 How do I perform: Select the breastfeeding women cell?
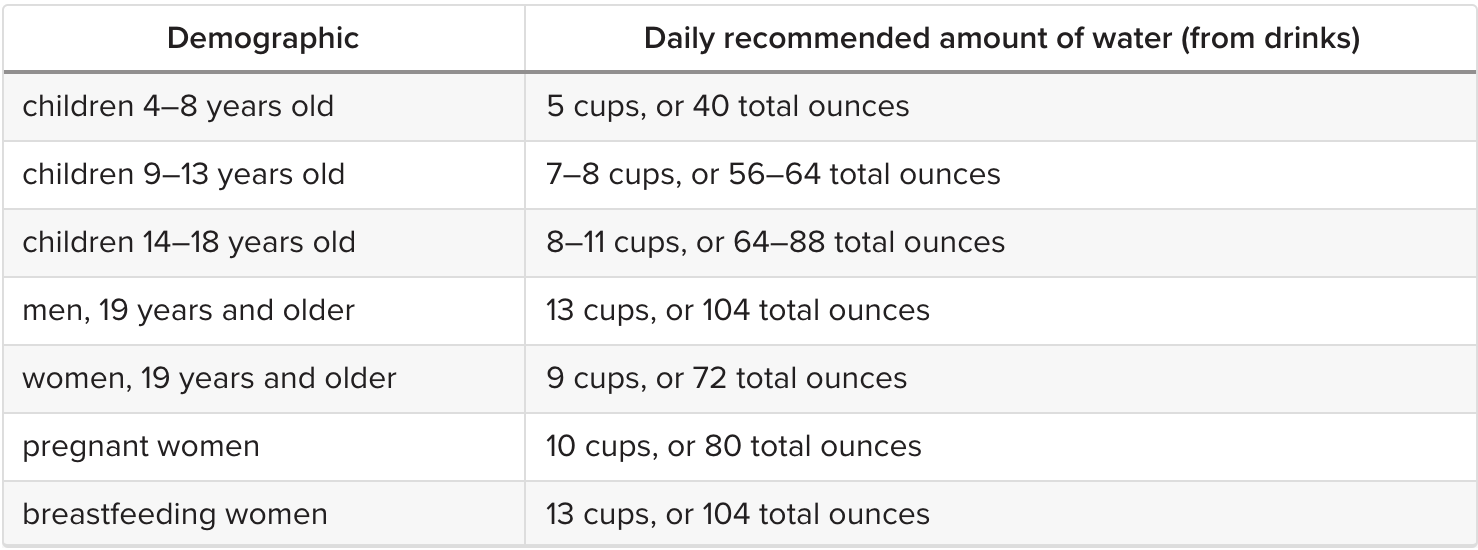pos(263,514)
